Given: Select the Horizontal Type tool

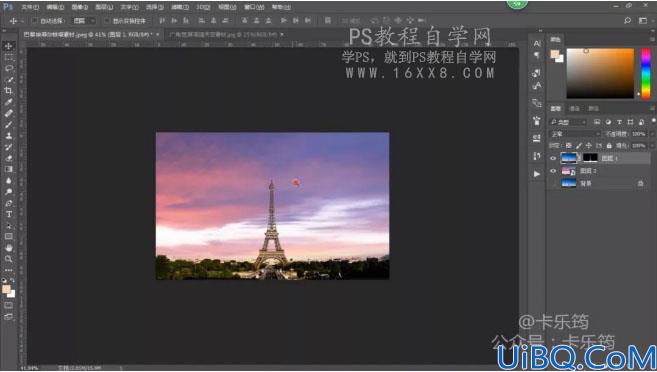Looking at the screenshot, I should click(8, 214).
